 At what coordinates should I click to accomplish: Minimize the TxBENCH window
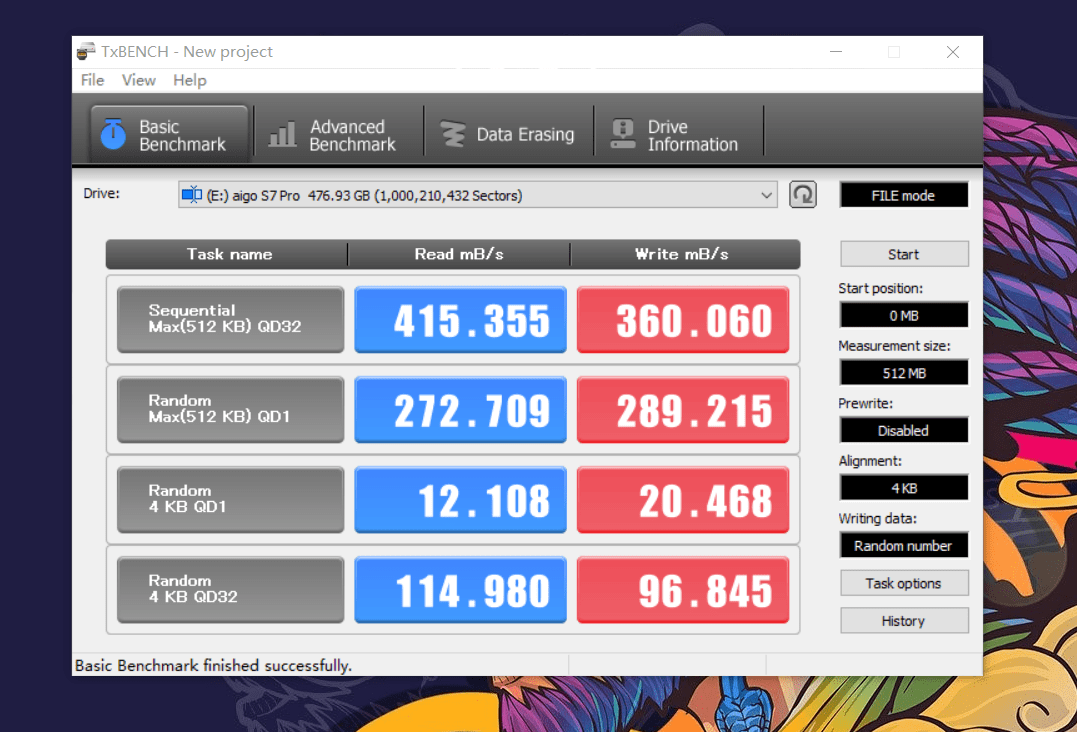coord(836,52)
